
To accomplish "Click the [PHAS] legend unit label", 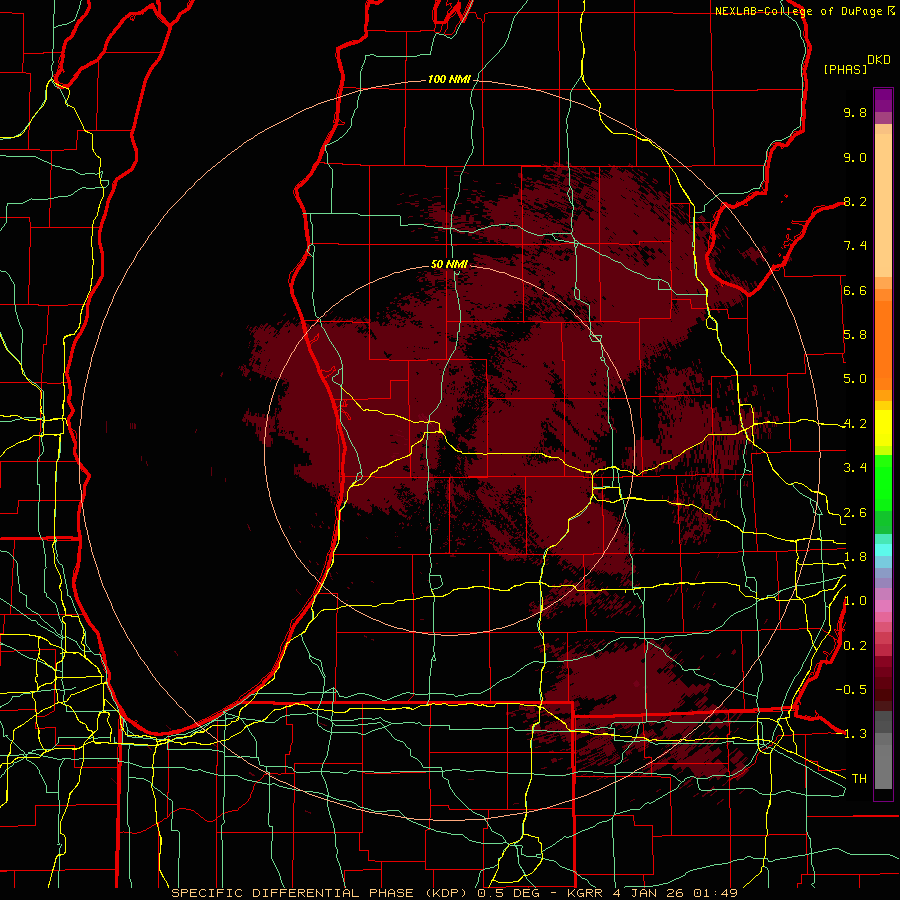I will 845,69.
